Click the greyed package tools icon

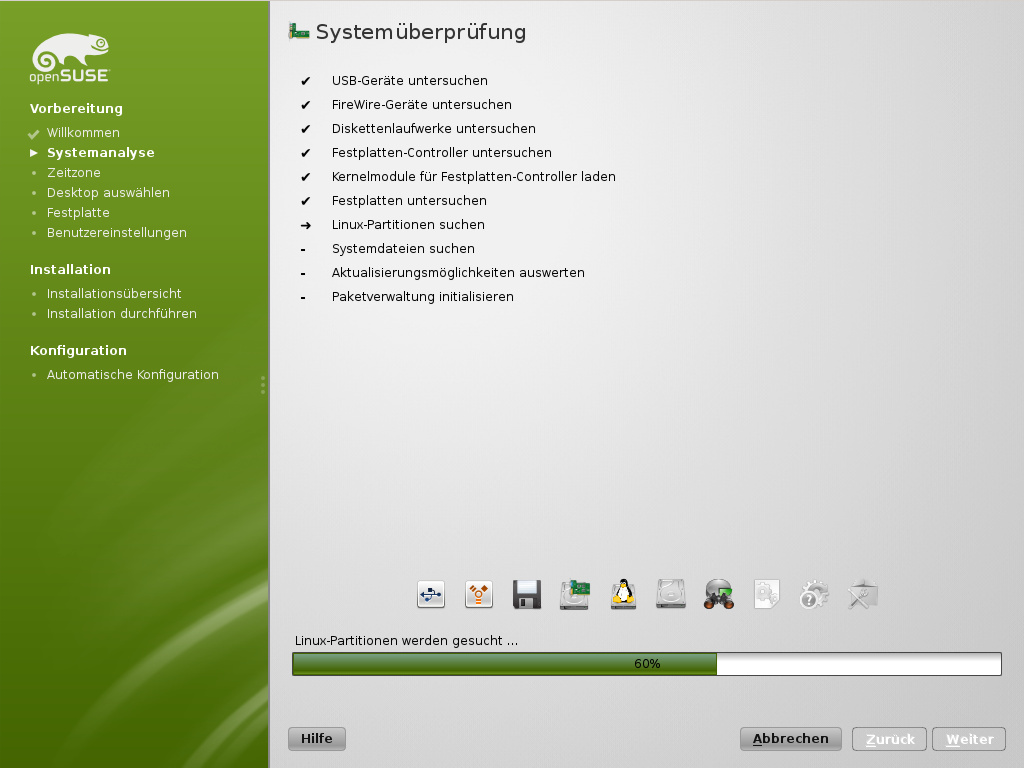[x=863, y=594]
